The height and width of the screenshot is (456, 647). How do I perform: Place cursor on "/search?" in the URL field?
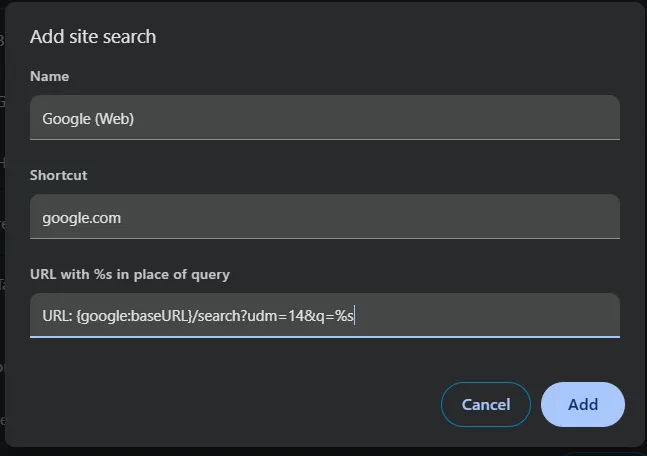(x=220, y=316)
